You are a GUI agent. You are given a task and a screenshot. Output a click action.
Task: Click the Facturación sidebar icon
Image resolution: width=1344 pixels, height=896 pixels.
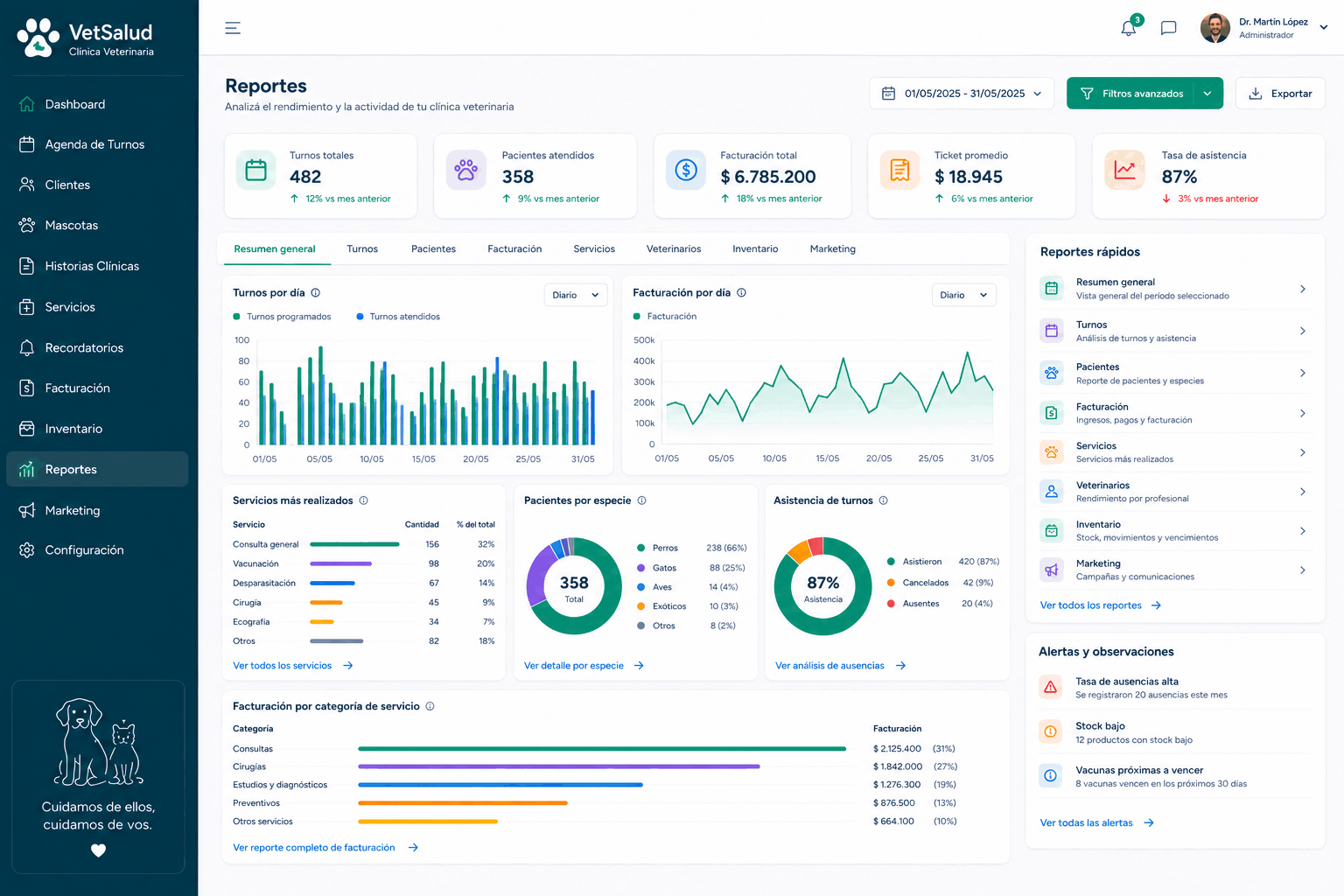coord(27,388)
